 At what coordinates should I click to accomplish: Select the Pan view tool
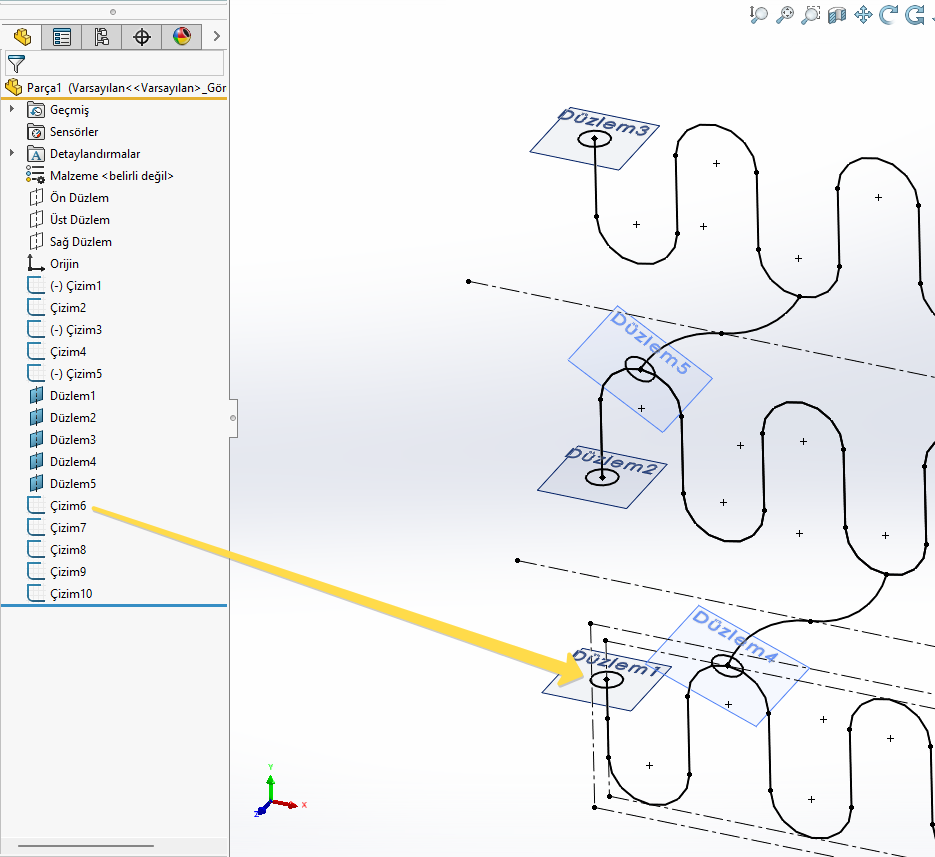point(864,14)
